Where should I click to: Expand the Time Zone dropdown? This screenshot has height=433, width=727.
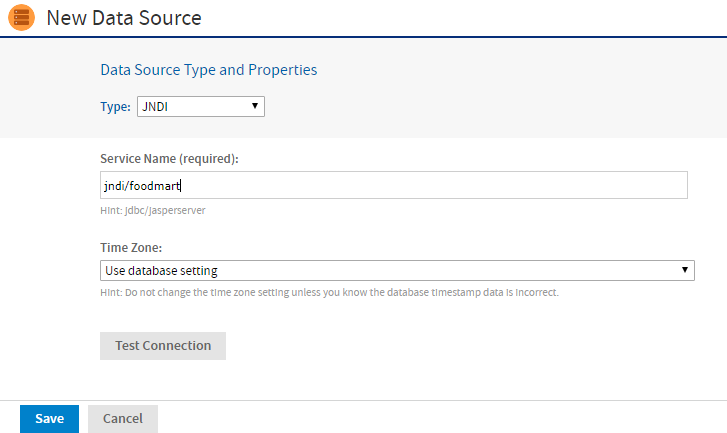click(397, 270)
